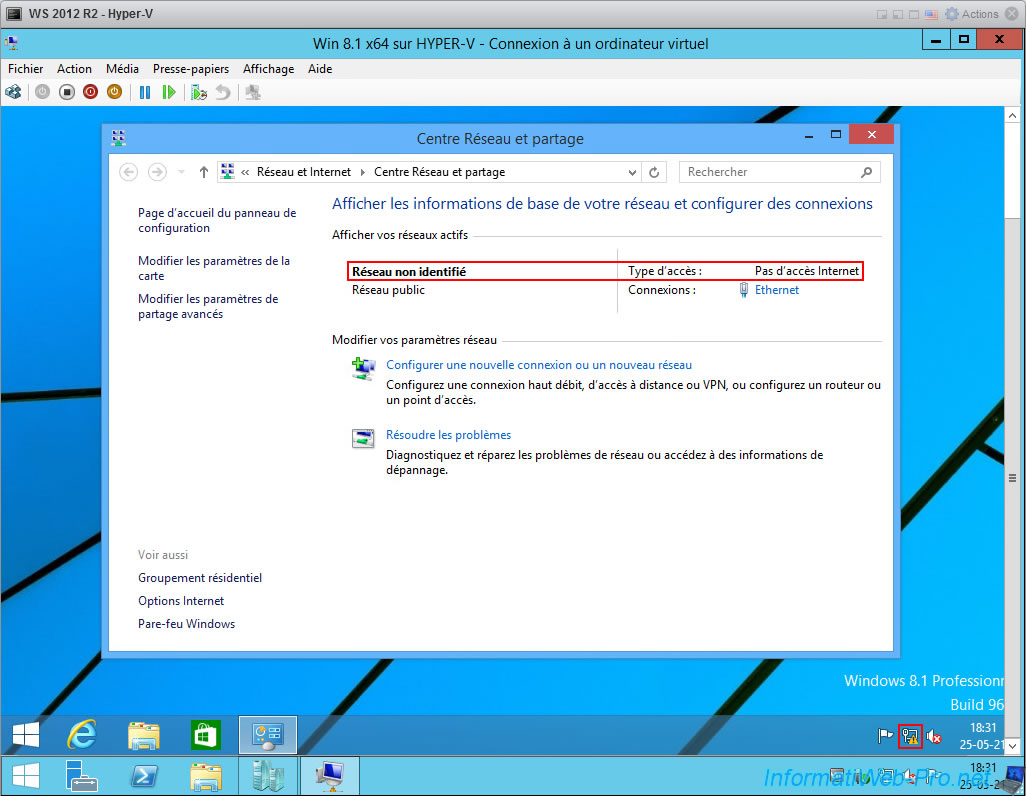Launch PowerShell from host taskbar
The image size is (1026, 796).
[x=144, y=776]
